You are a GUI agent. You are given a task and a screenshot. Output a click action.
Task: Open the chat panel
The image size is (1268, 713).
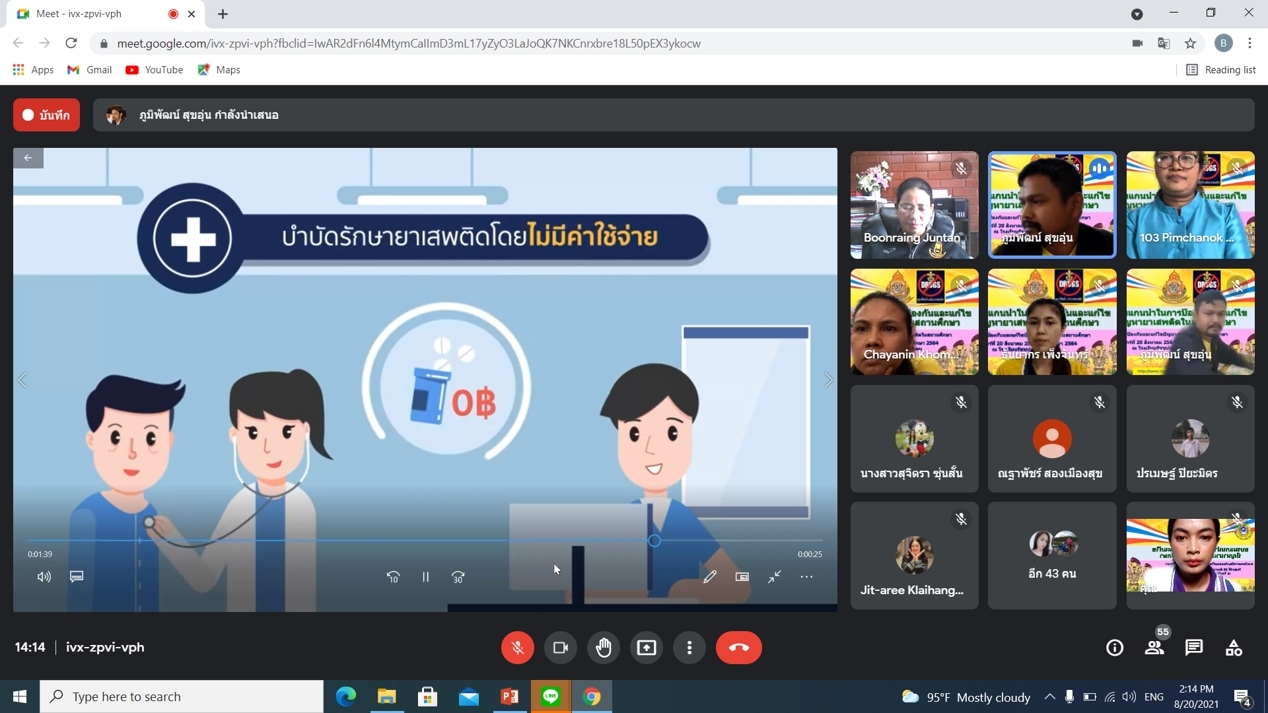(x=1194, y=648)
